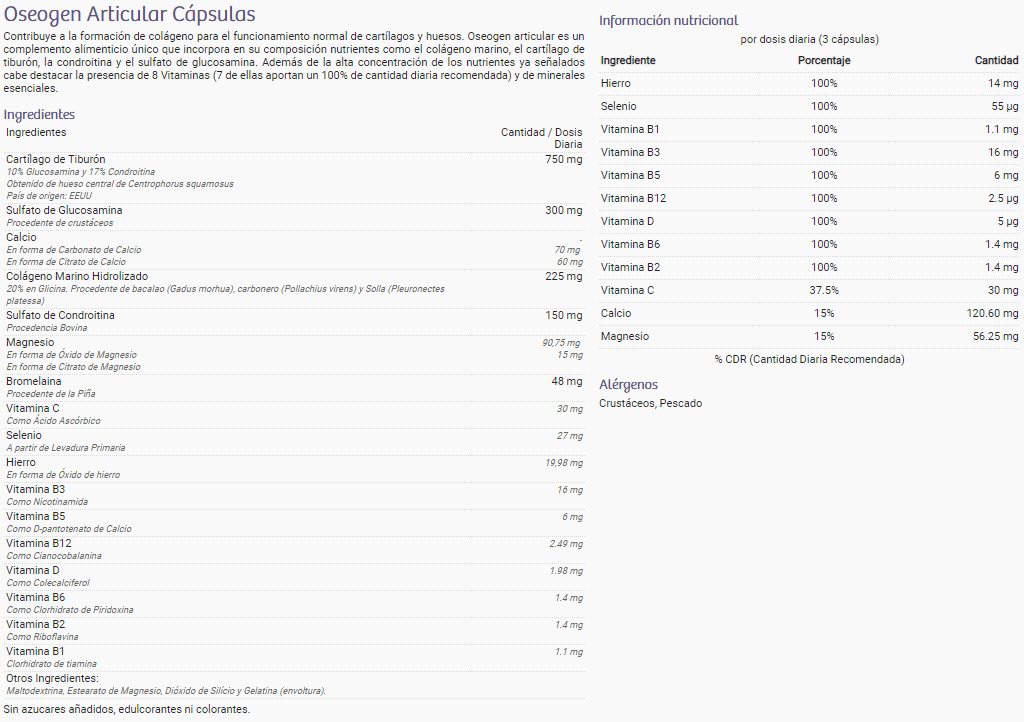Select the '55 µg' selenium quantity
This screenshot has width=1024, height=722.
point(1005,106)
